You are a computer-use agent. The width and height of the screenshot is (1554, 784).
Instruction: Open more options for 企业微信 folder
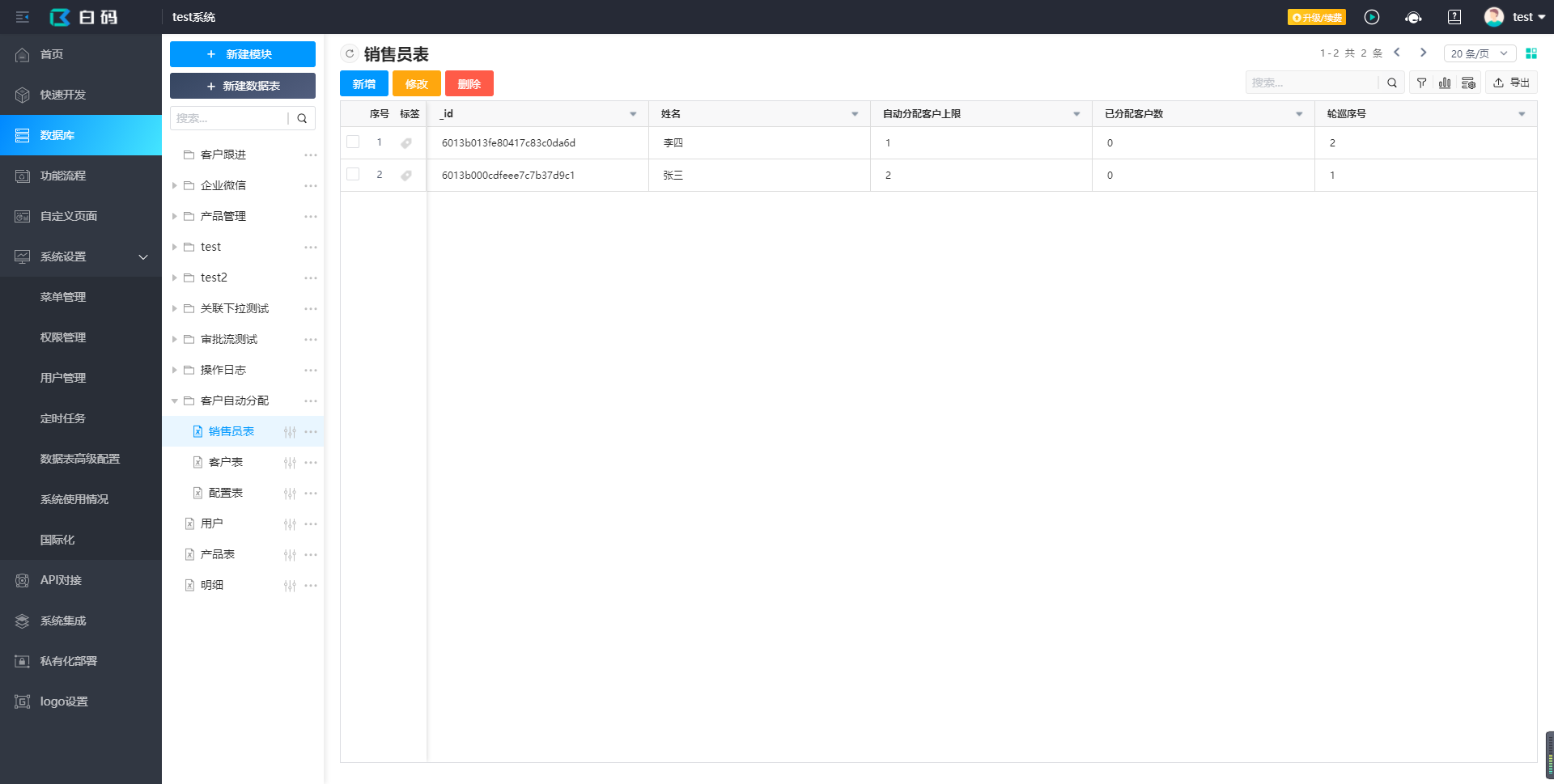[311, 185]
